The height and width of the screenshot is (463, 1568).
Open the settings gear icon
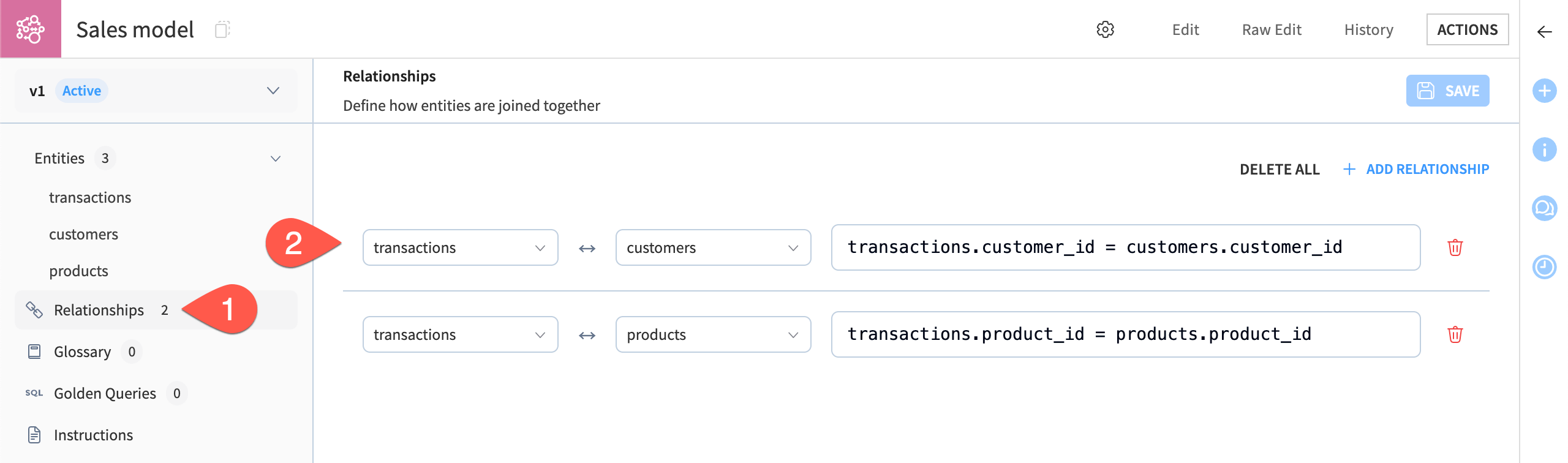(1106, 29)
